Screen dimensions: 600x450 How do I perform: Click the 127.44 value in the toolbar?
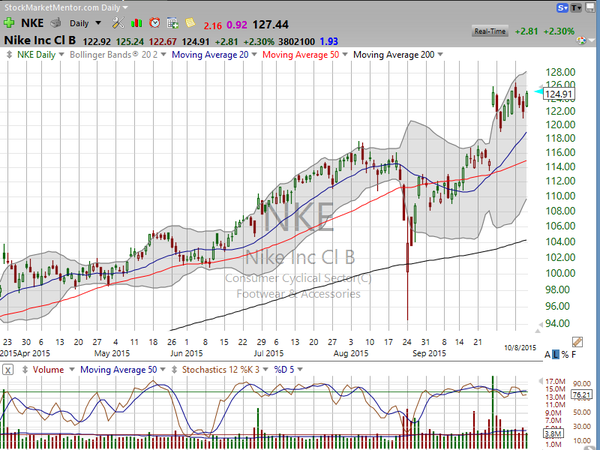coord(271,24)
